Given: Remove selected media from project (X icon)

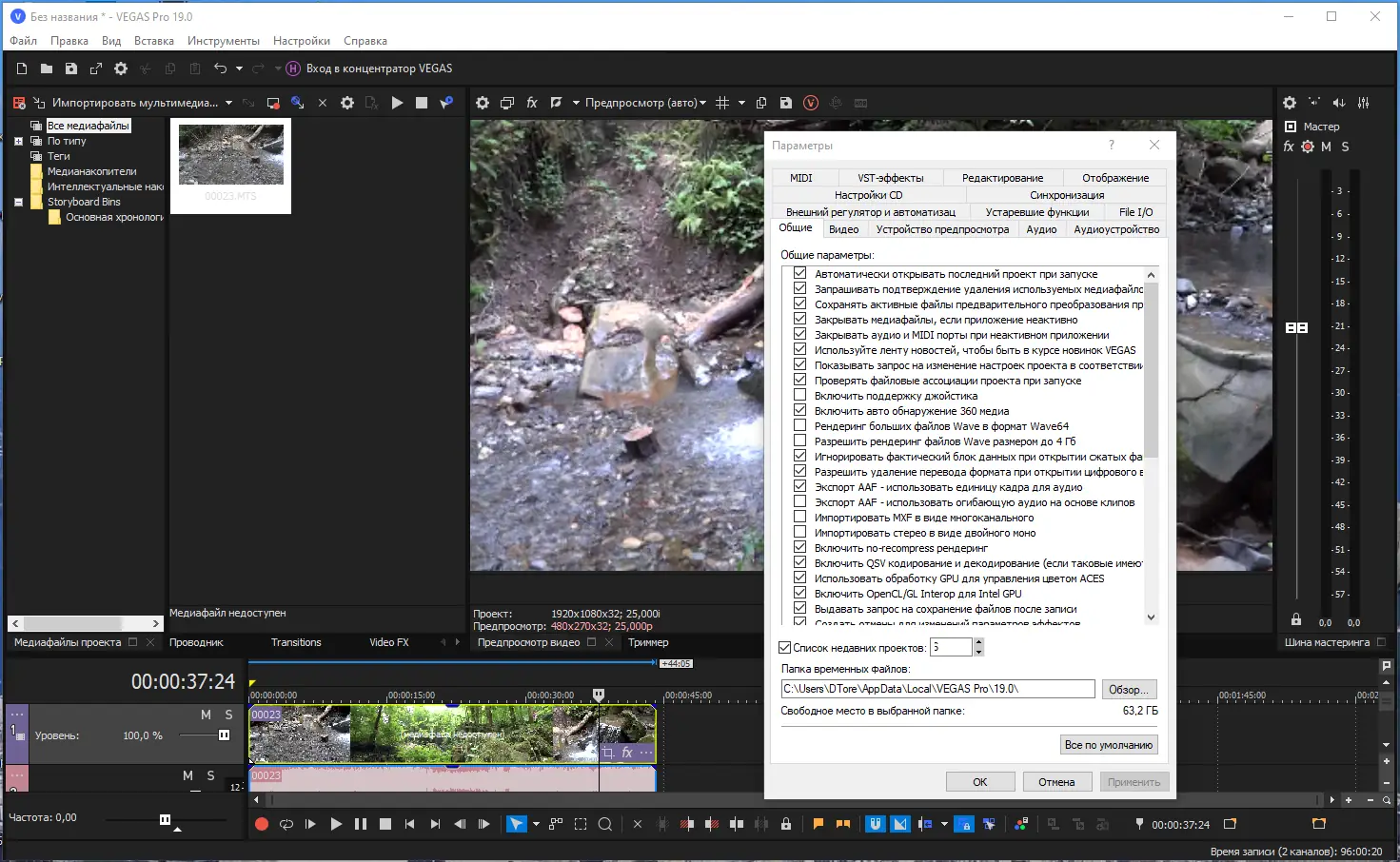Looking at the screenshot, I should click(322, 103).
